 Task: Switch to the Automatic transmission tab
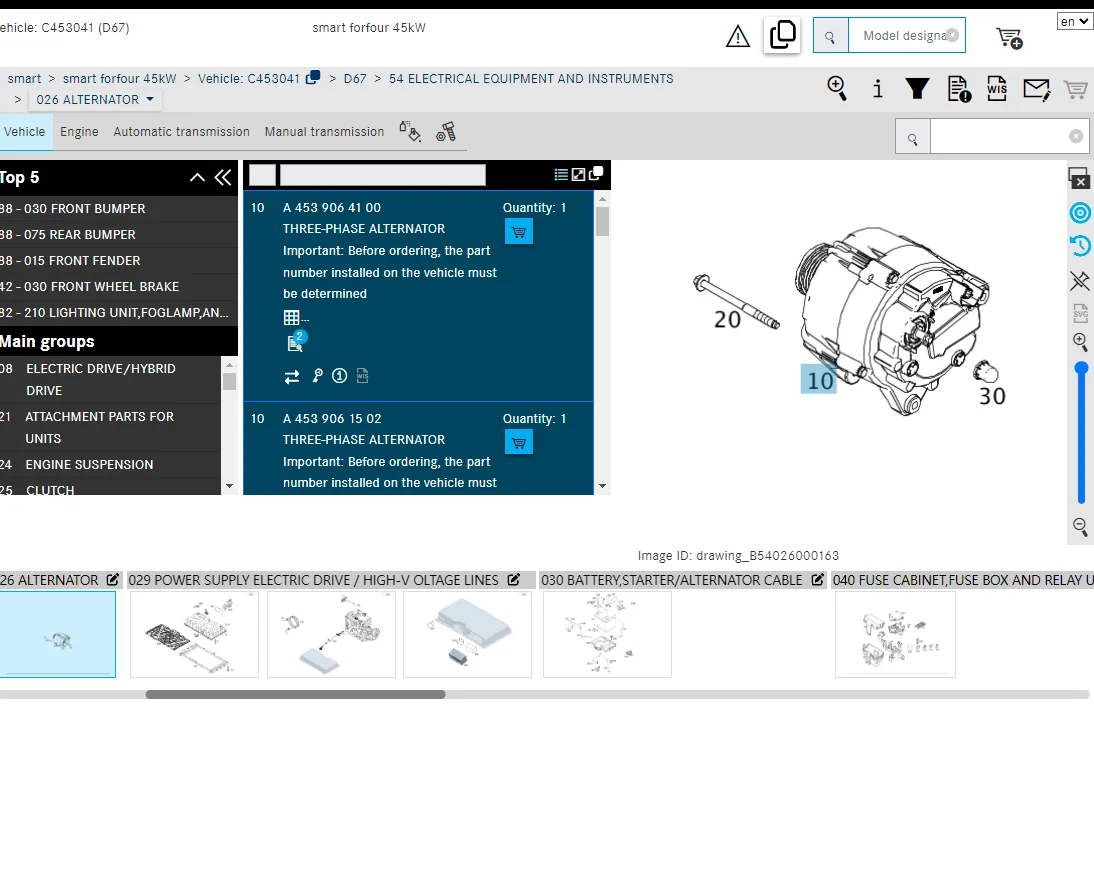tap(181, 132)
